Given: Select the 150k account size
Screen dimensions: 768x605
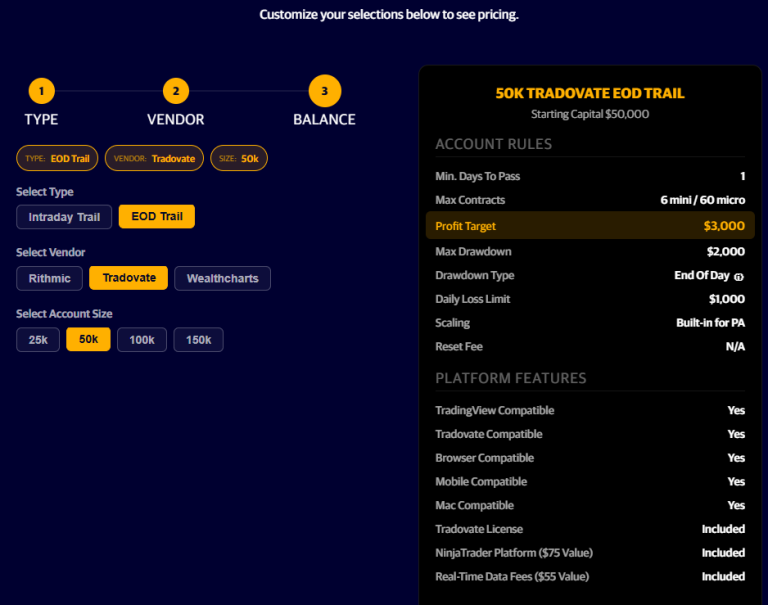Looking at the screenshot, I should pyautogui.click(x=198, y=340).
